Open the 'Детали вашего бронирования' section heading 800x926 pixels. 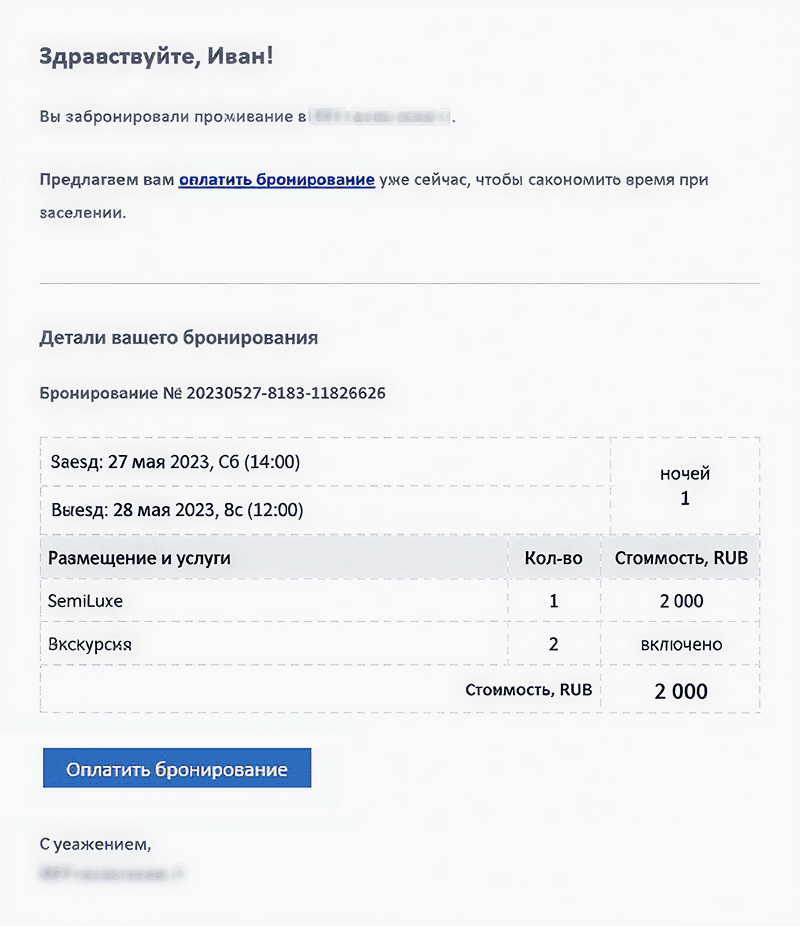coord(178,338)
